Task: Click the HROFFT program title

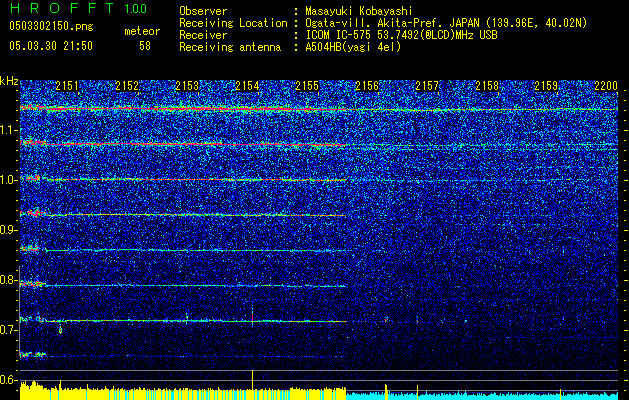Action: pyautogui.click(x=60, y=8)
